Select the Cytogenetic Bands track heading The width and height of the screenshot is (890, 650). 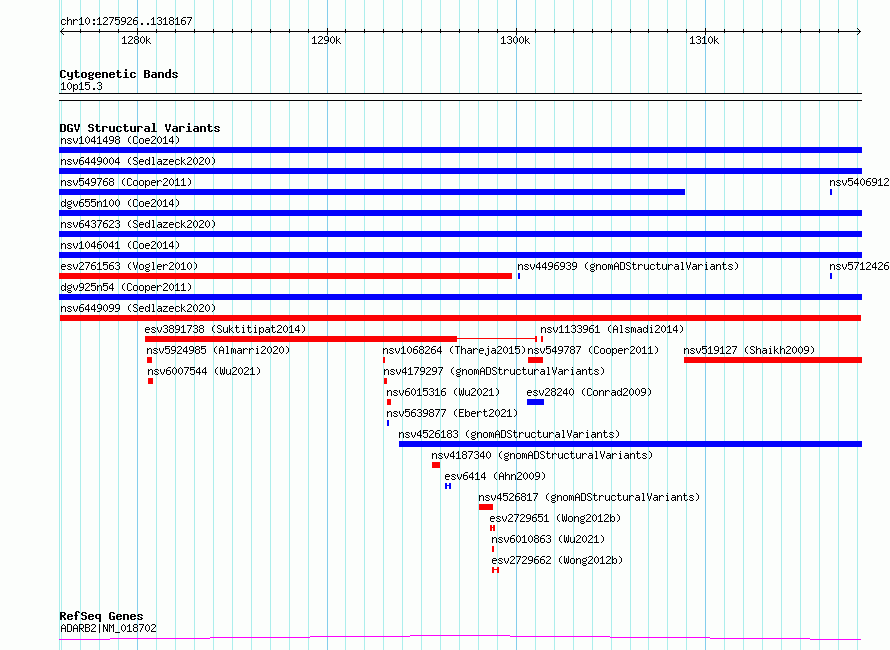(119, 74)
